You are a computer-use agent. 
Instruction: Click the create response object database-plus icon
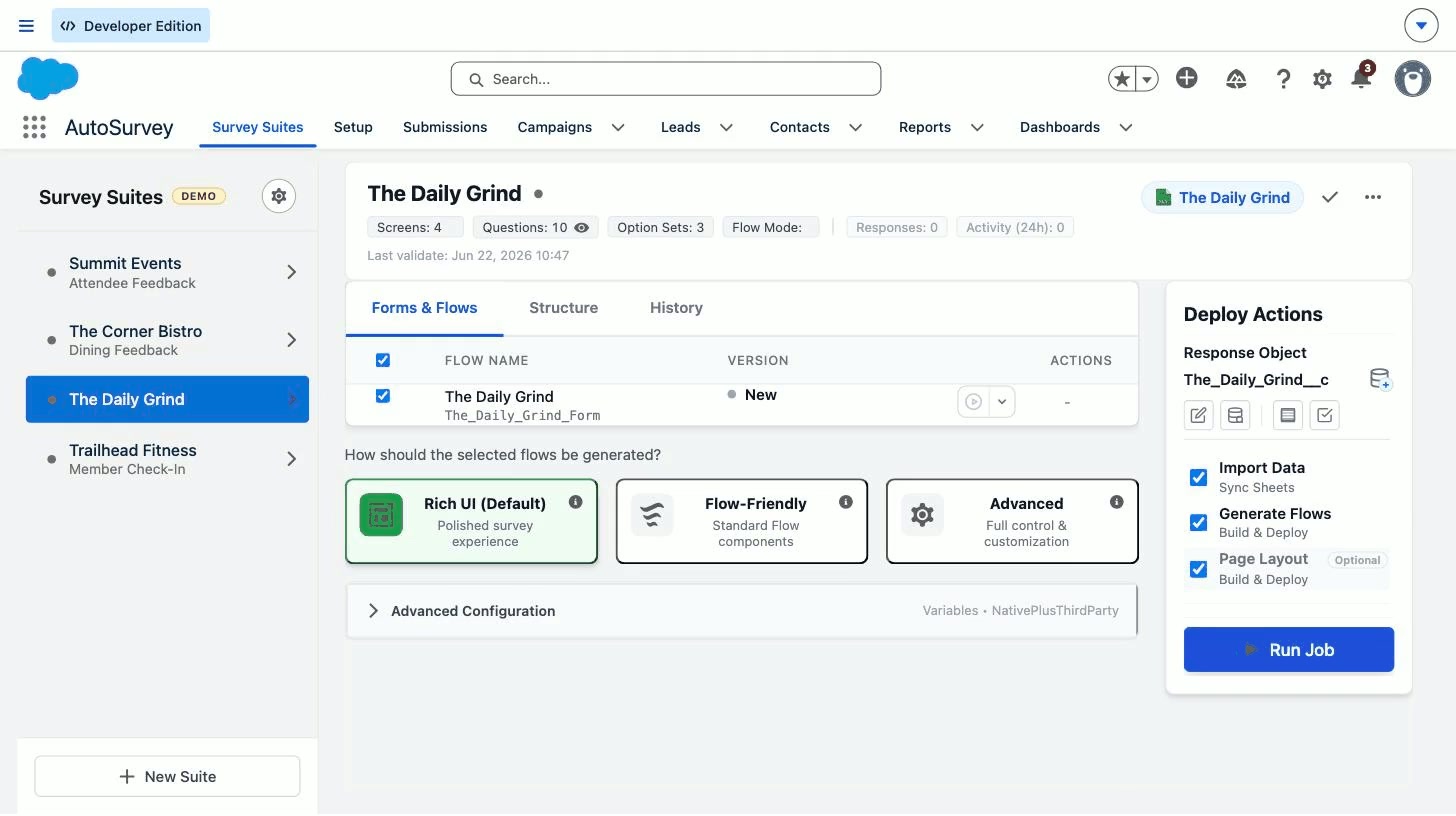pos(1380,380)
